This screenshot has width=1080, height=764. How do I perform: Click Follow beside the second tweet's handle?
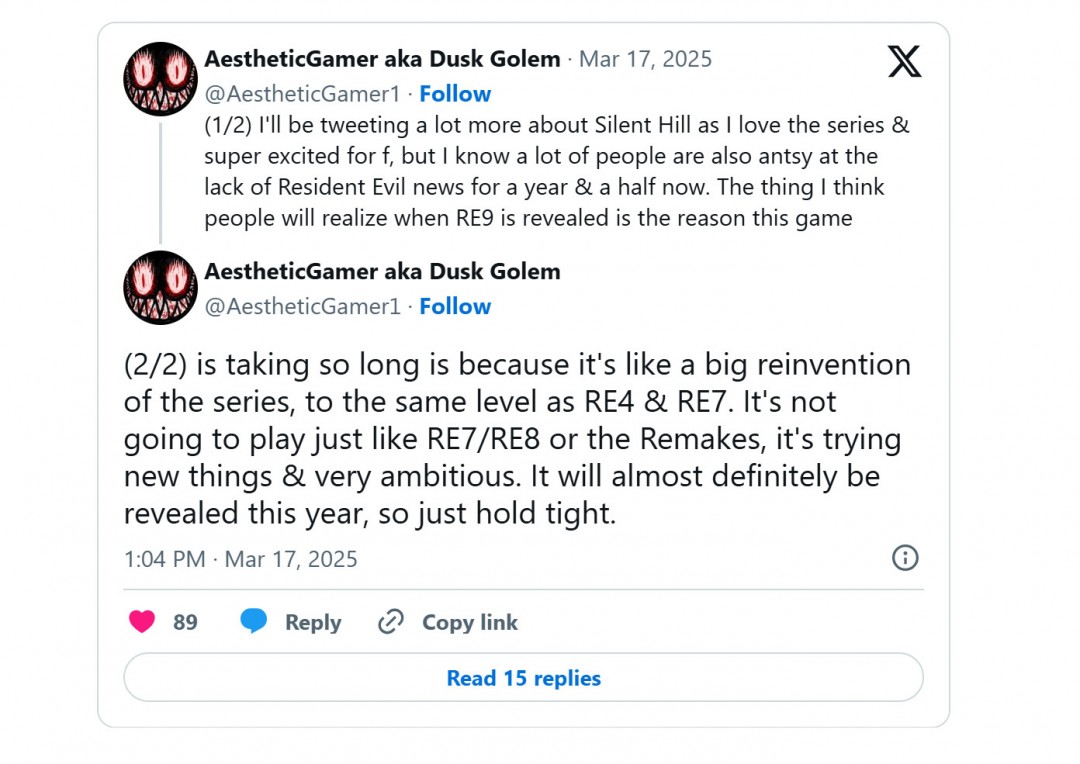[455, 306]
